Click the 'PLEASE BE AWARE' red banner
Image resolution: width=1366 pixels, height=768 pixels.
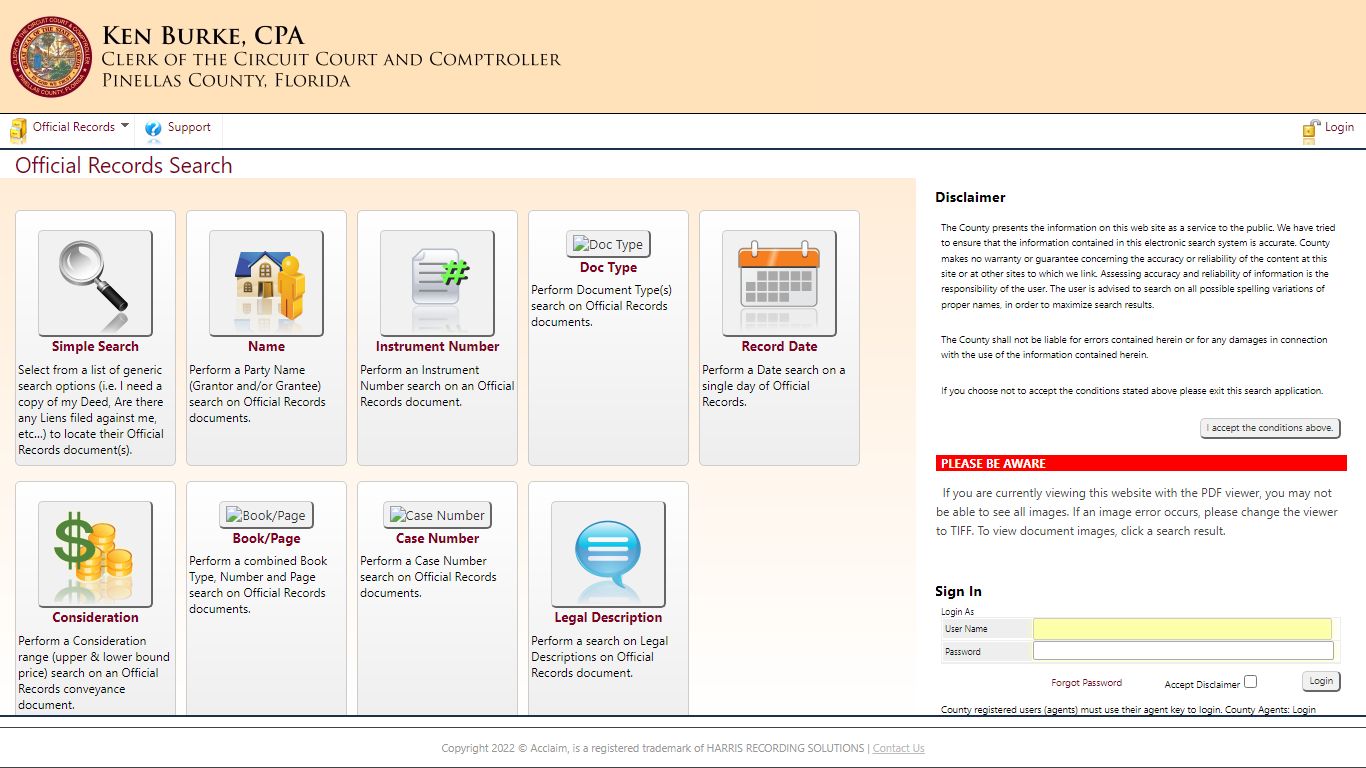click(1140, 464)
